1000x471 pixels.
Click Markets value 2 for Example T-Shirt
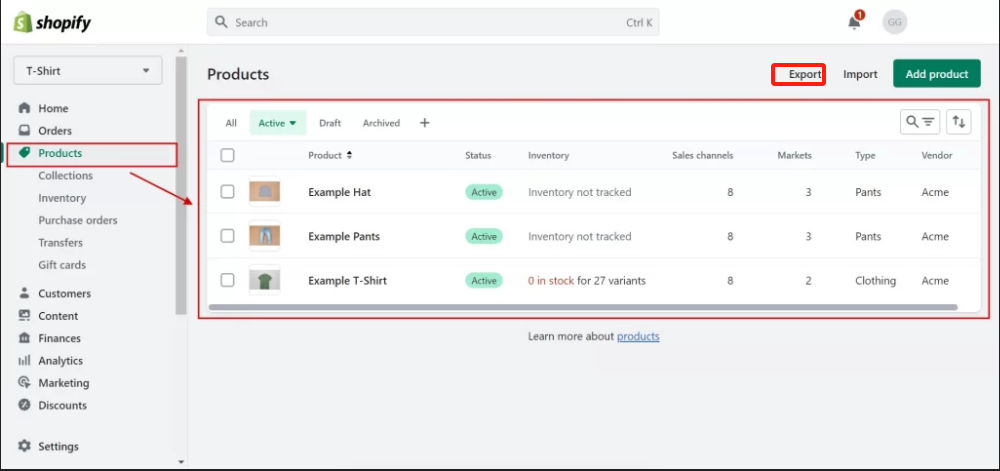click(x=808, y=280)
